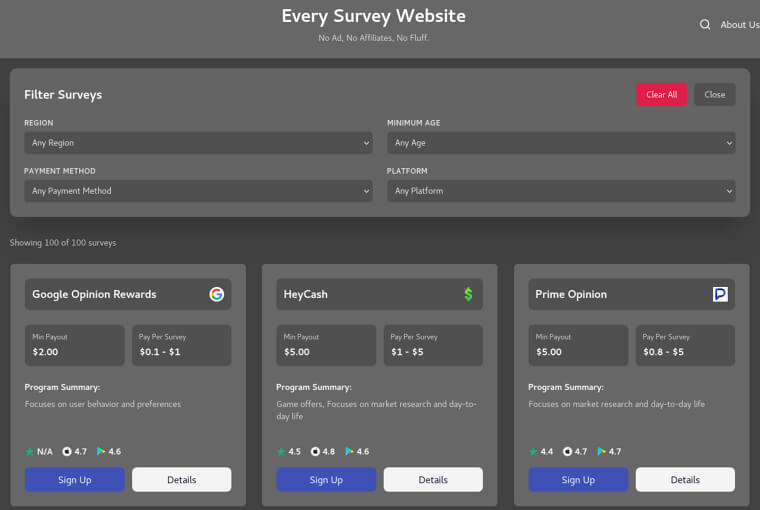Viewport: 760px width, 510px height.
Task: Sign up for Google Opinion Rewards
Action: (x=75, y=479)
